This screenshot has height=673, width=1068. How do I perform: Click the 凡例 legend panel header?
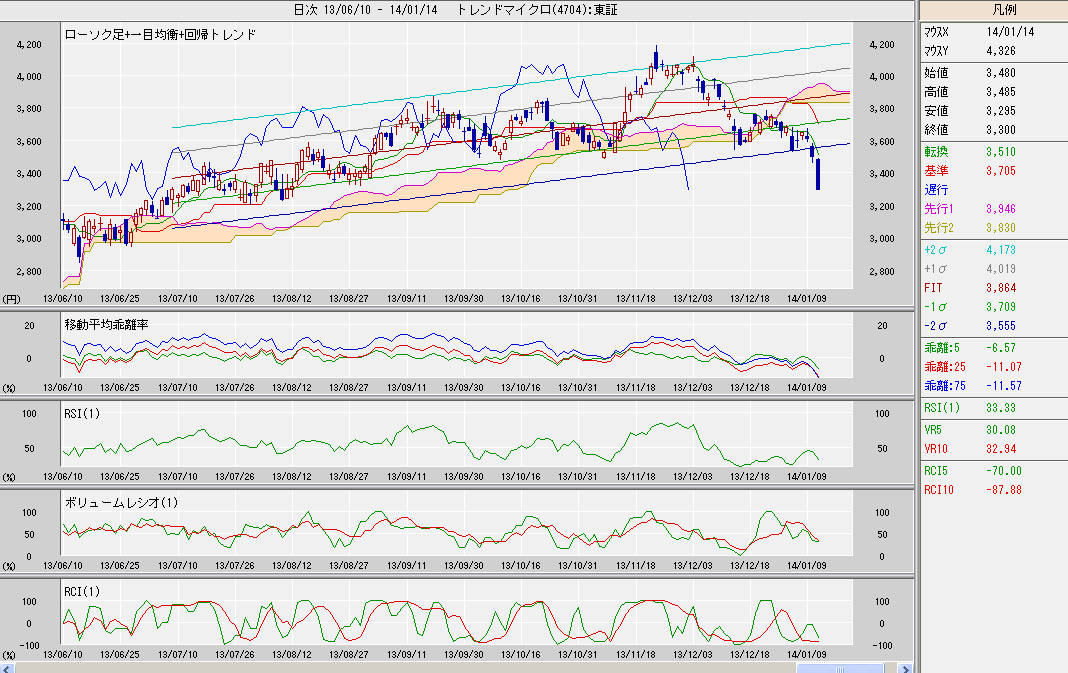tap(992, 9)
